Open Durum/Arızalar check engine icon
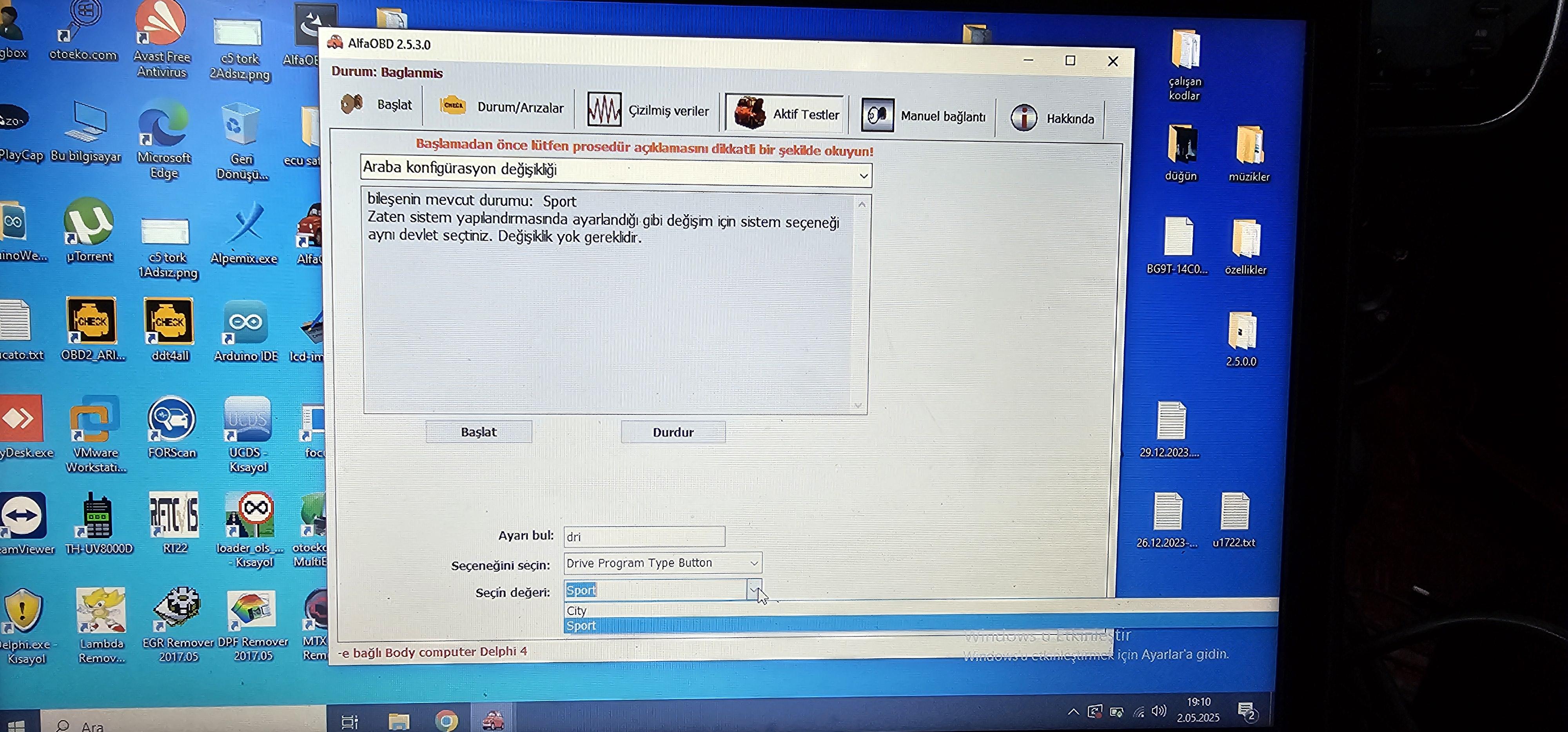Screen dimensions: 1568x732 452,106
